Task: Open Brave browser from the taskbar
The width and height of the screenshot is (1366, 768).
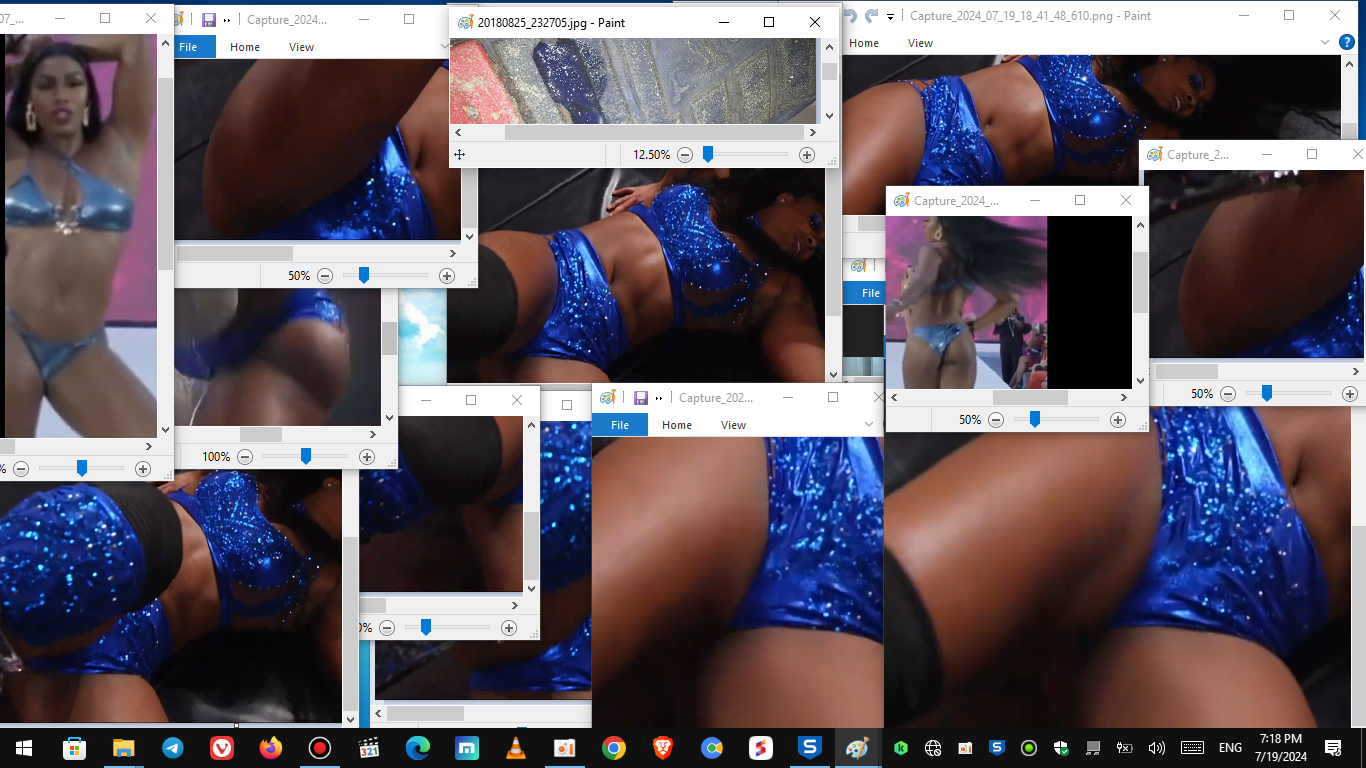Action: 663,748
